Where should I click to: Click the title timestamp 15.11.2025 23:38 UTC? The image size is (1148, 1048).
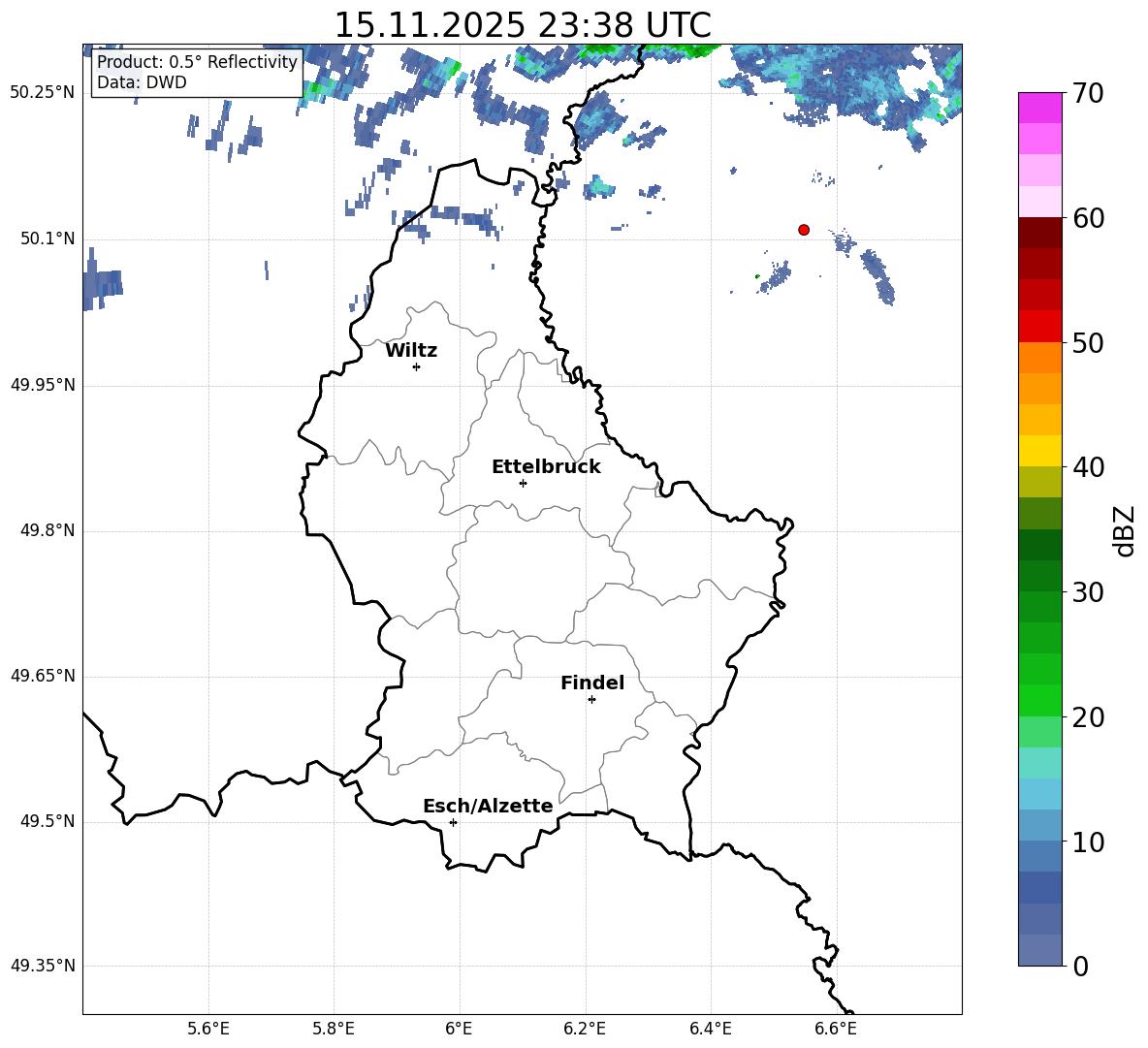[x=523, y=25]
